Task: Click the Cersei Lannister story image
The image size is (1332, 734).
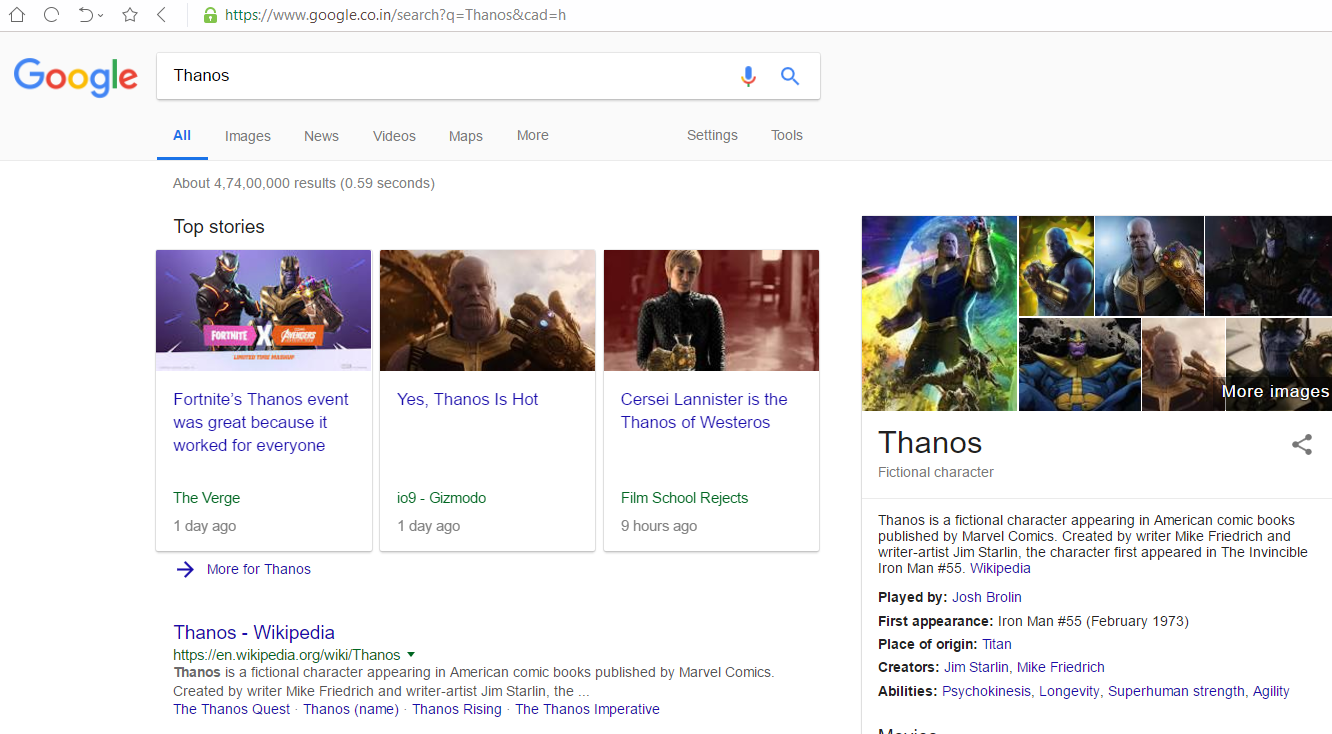Action: 711,310
